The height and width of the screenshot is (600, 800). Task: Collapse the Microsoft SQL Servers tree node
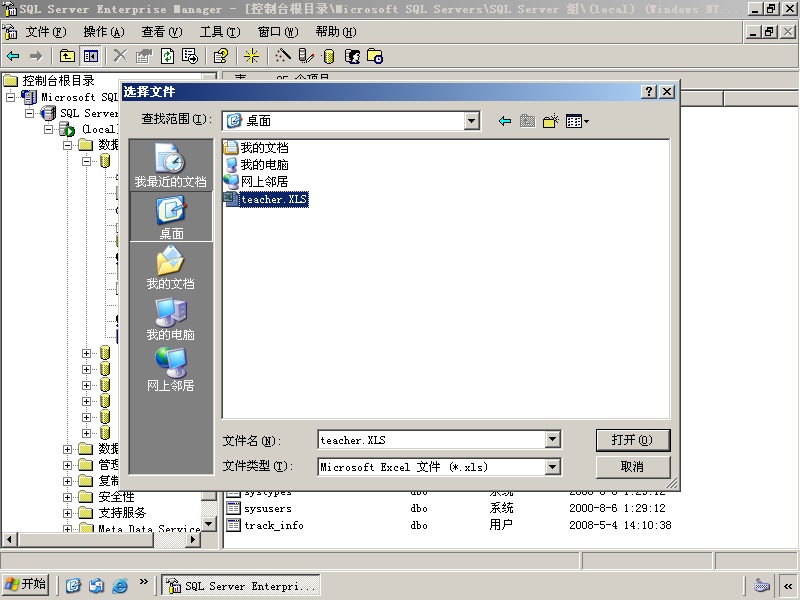point(10,97)
